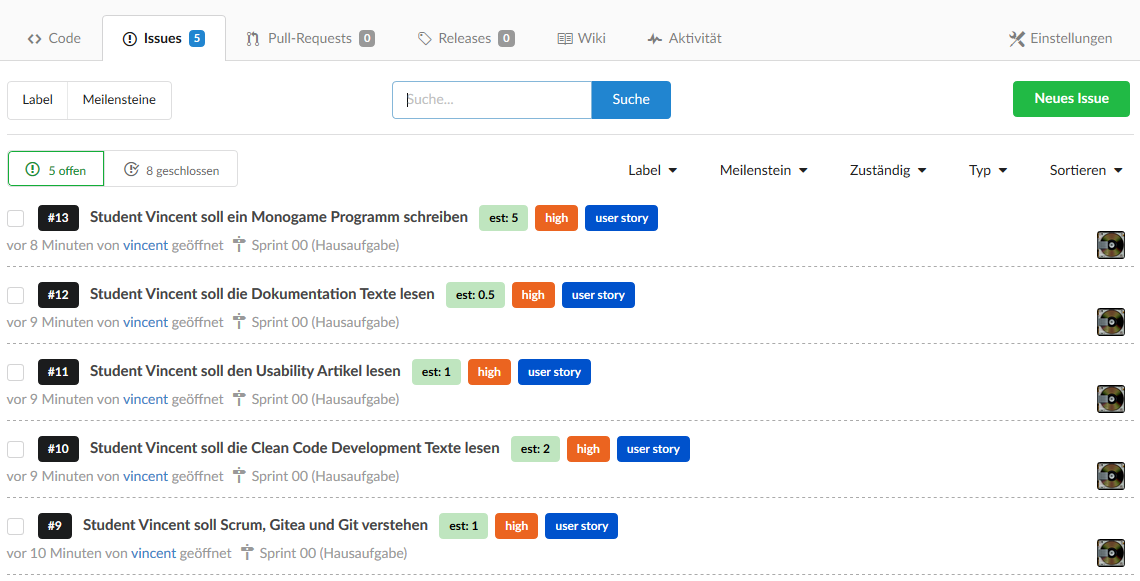Viewport: 1140px width, 581px height.
Task: Tick the checkbox for issue #13
Action: click(16, 218)
